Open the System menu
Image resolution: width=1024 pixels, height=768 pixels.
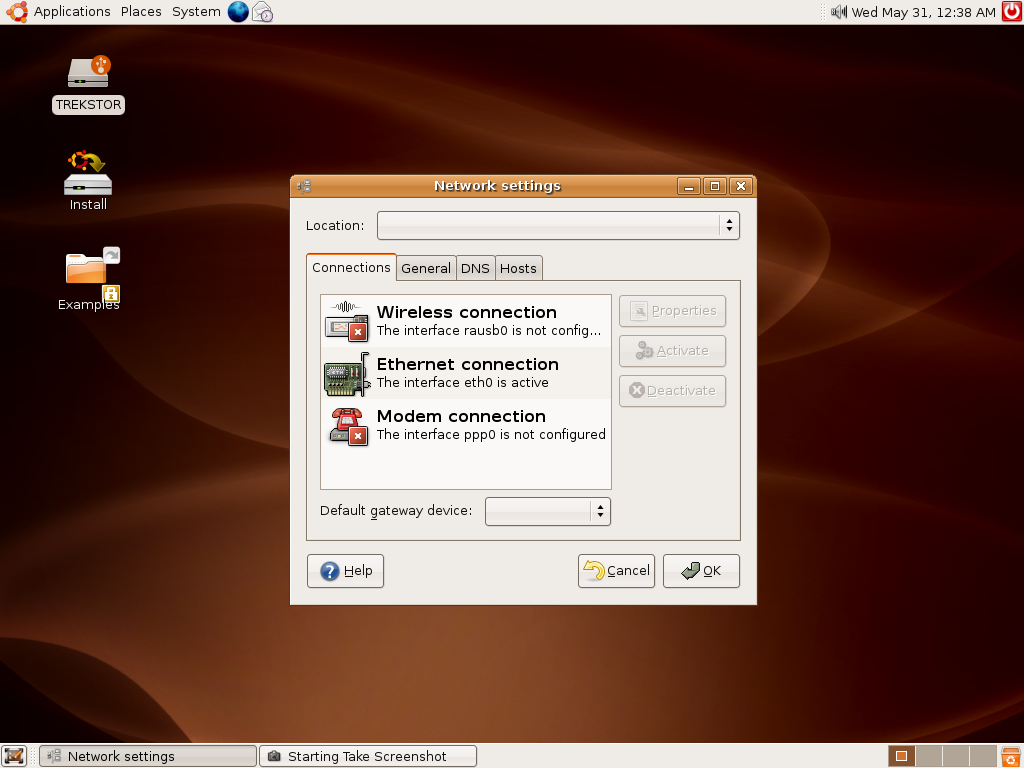[196, 12]
